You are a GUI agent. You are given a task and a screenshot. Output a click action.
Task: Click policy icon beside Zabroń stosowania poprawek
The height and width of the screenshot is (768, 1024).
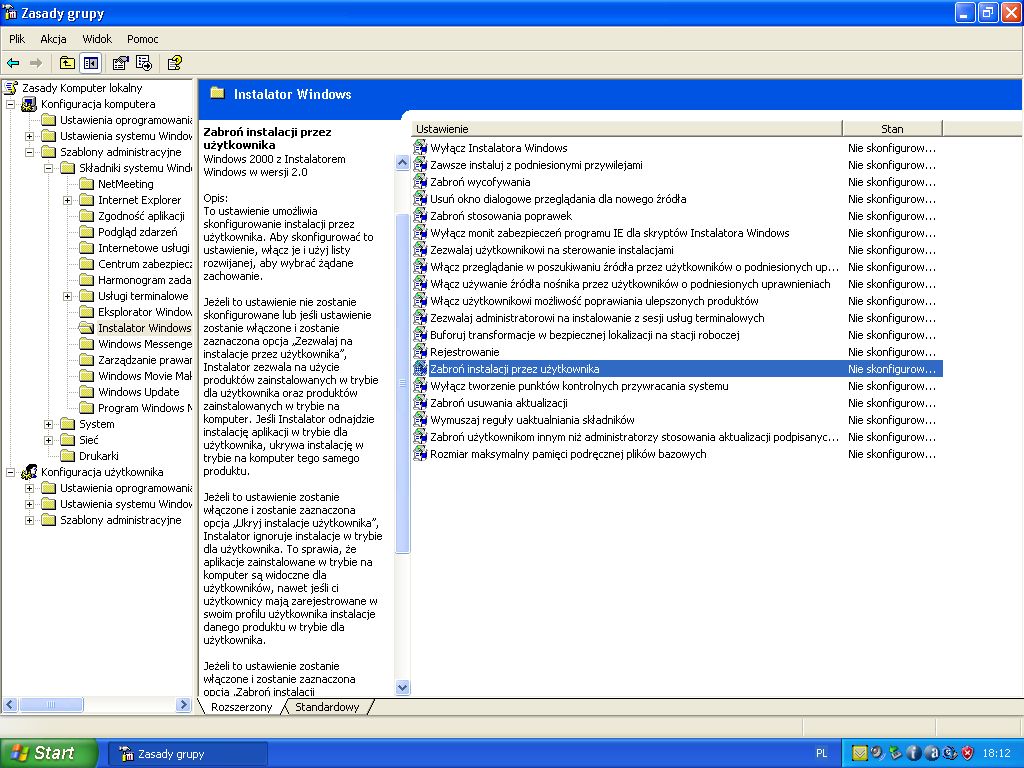(421, 216)
